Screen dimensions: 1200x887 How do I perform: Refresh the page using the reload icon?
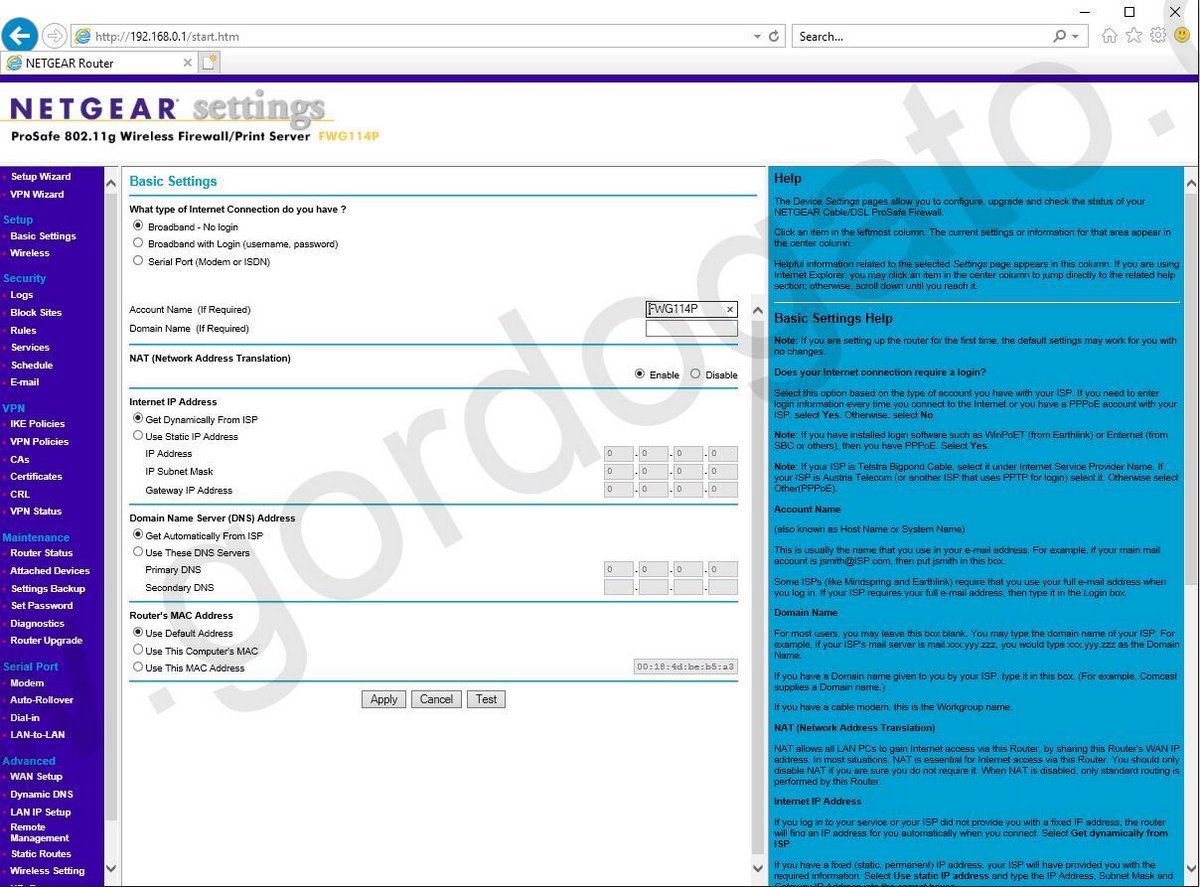pyautogui.click(x=774, y=36)
